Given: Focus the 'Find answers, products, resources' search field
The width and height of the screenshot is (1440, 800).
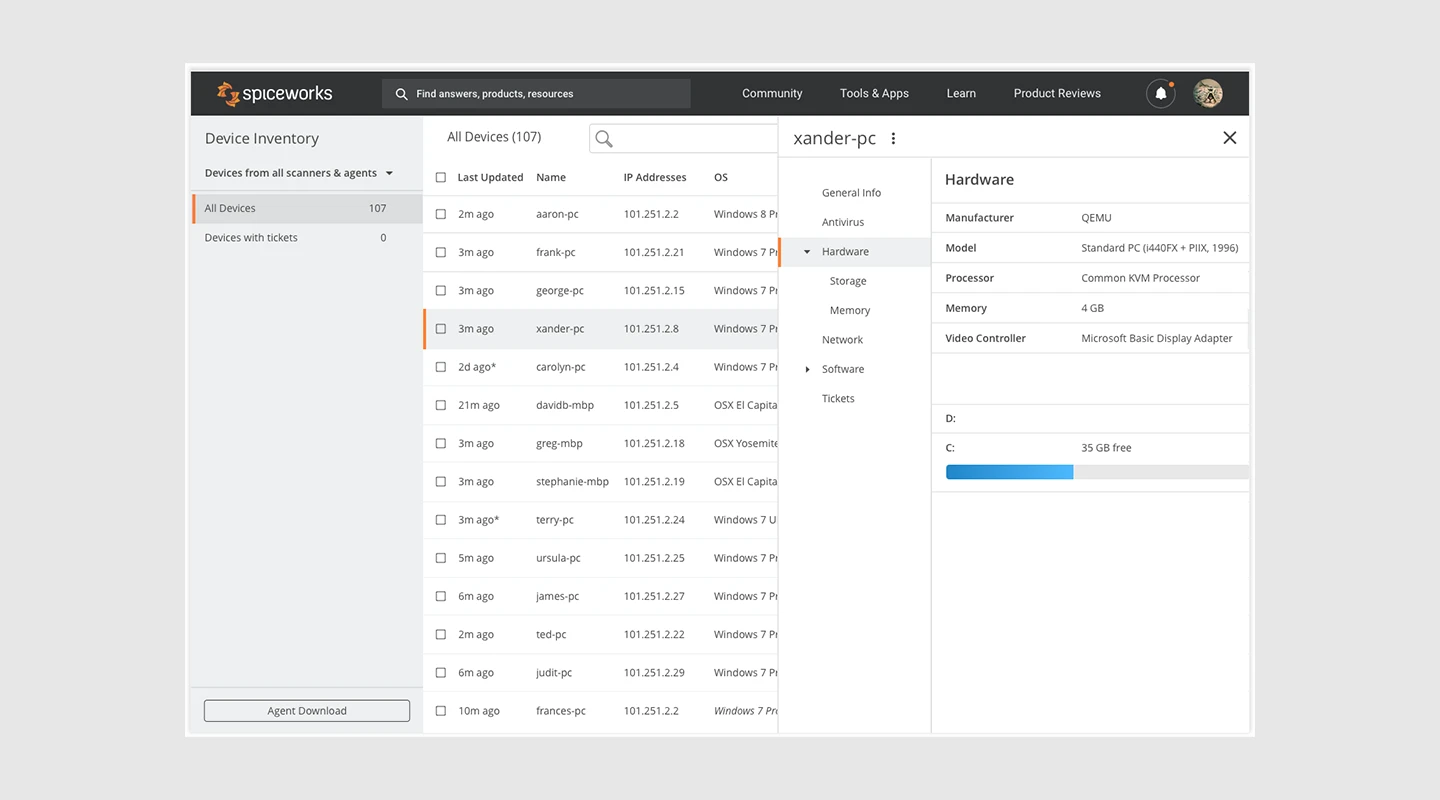Looking at the screenshot, I should click(x=536, y=94).
